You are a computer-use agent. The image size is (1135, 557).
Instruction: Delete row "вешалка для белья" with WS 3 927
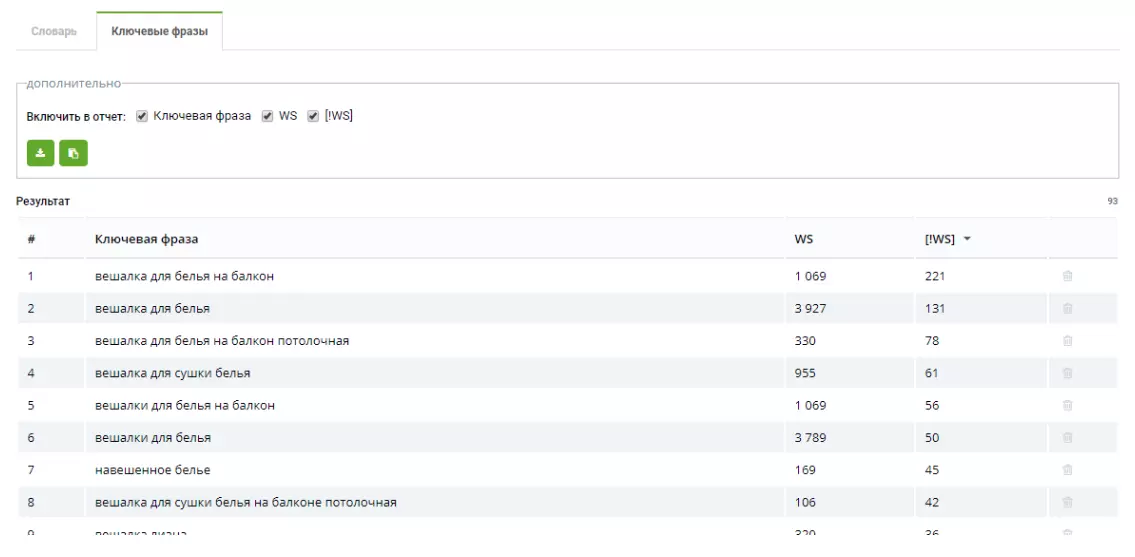1067,309
